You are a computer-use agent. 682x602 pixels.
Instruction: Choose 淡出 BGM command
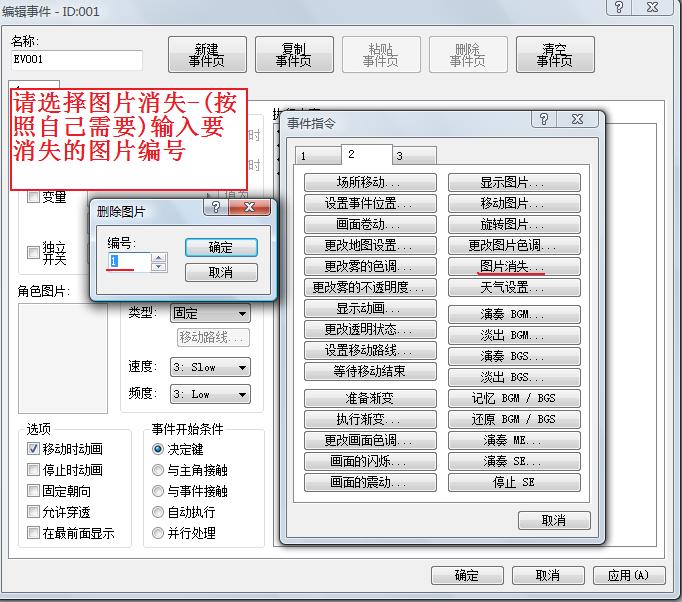tap(514, 335)
